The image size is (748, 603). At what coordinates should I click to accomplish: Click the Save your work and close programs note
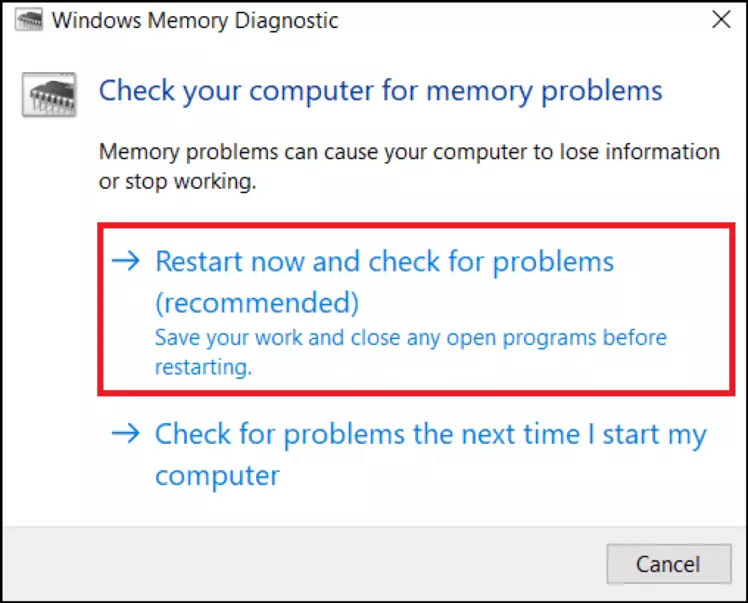pyautogui.click(x=410, y=338)
